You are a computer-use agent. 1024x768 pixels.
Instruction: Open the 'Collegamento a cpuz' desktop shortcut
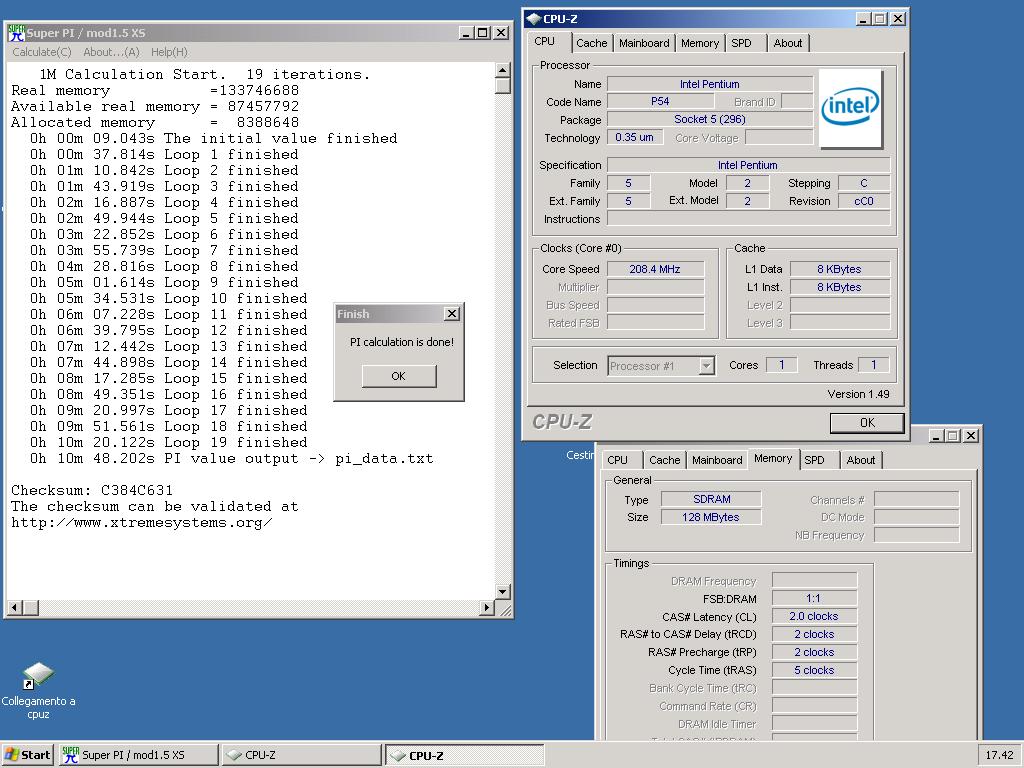point(38,691)
